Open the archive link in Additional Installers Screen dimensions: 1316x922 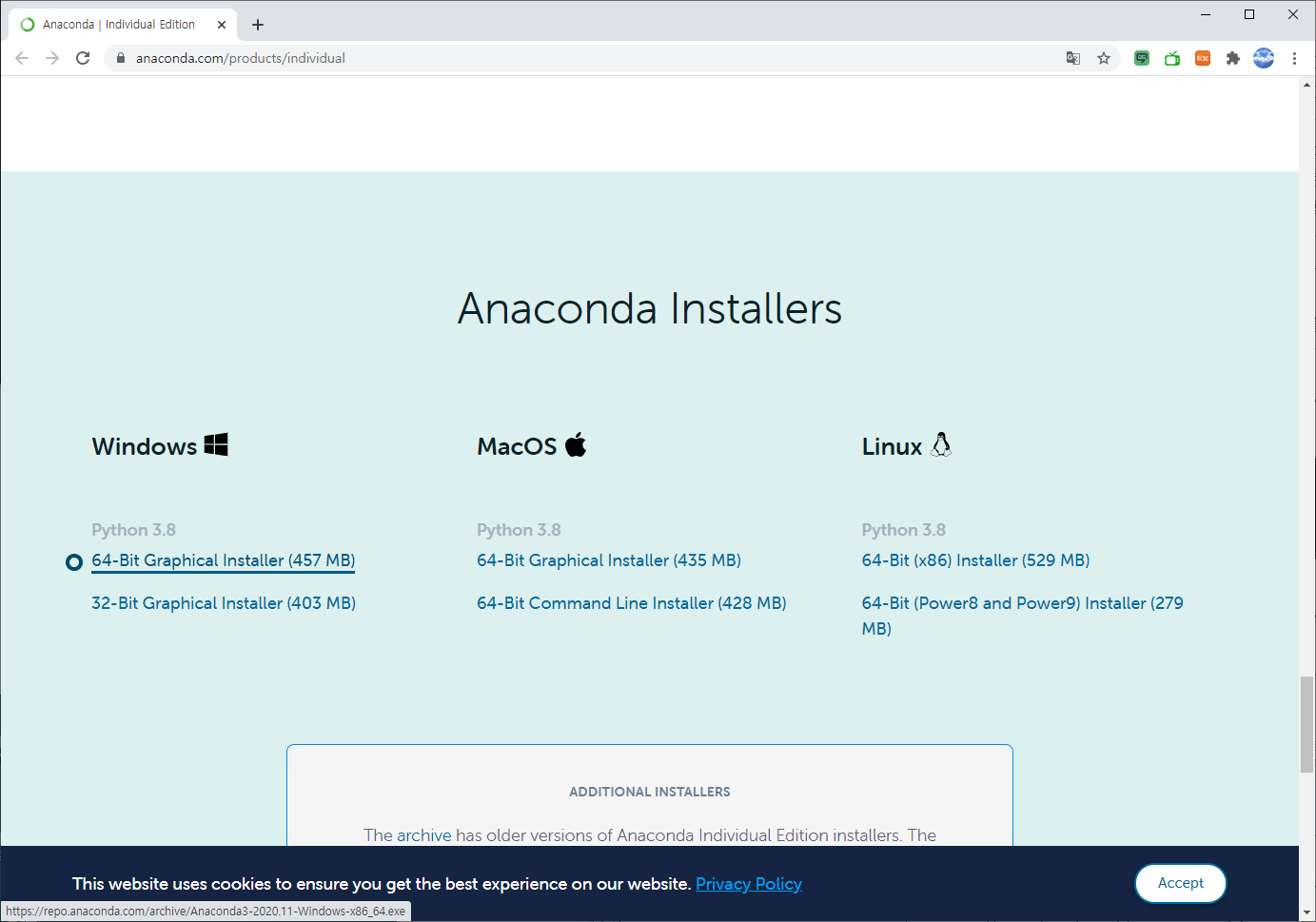(424, 835)
